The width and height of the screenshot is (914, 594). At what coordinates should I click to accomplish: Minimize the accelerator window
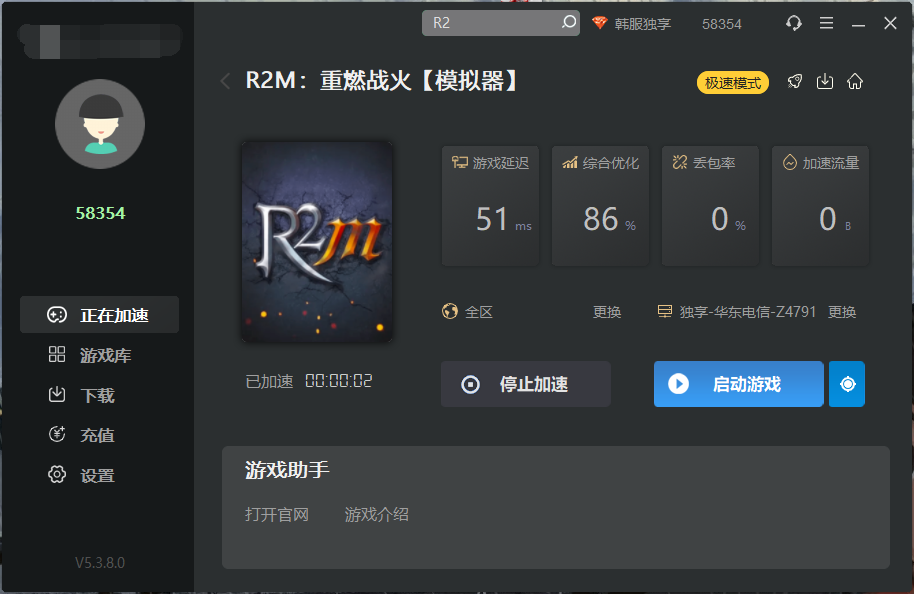click(x=858, y=24)
